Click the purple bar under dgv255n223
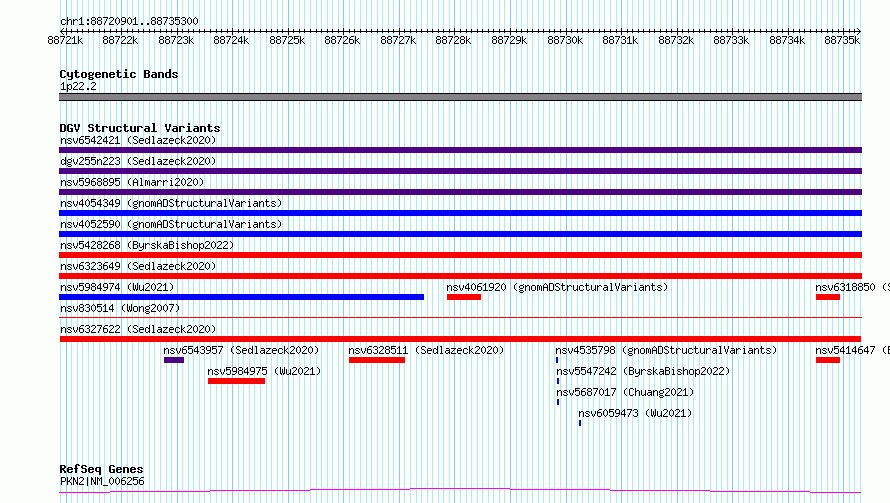The width and height of the screenshot is (890, 503). 460,171
